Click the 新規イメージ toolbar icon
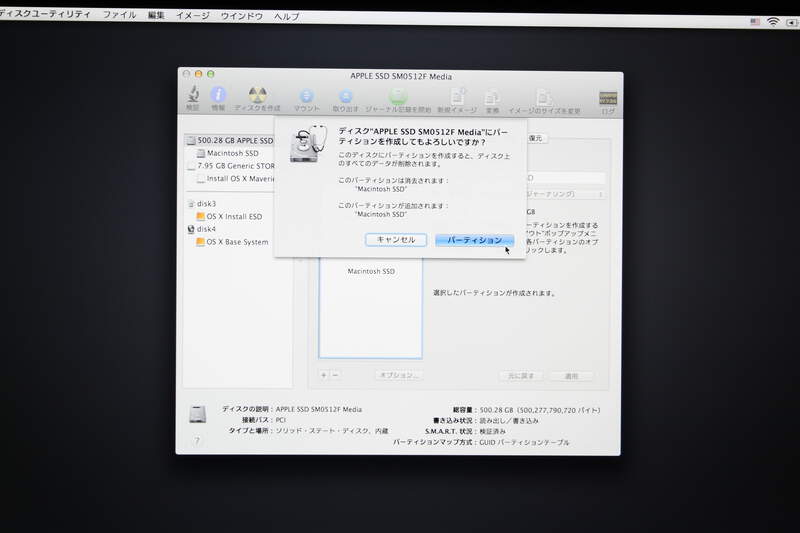 [458, 97]
